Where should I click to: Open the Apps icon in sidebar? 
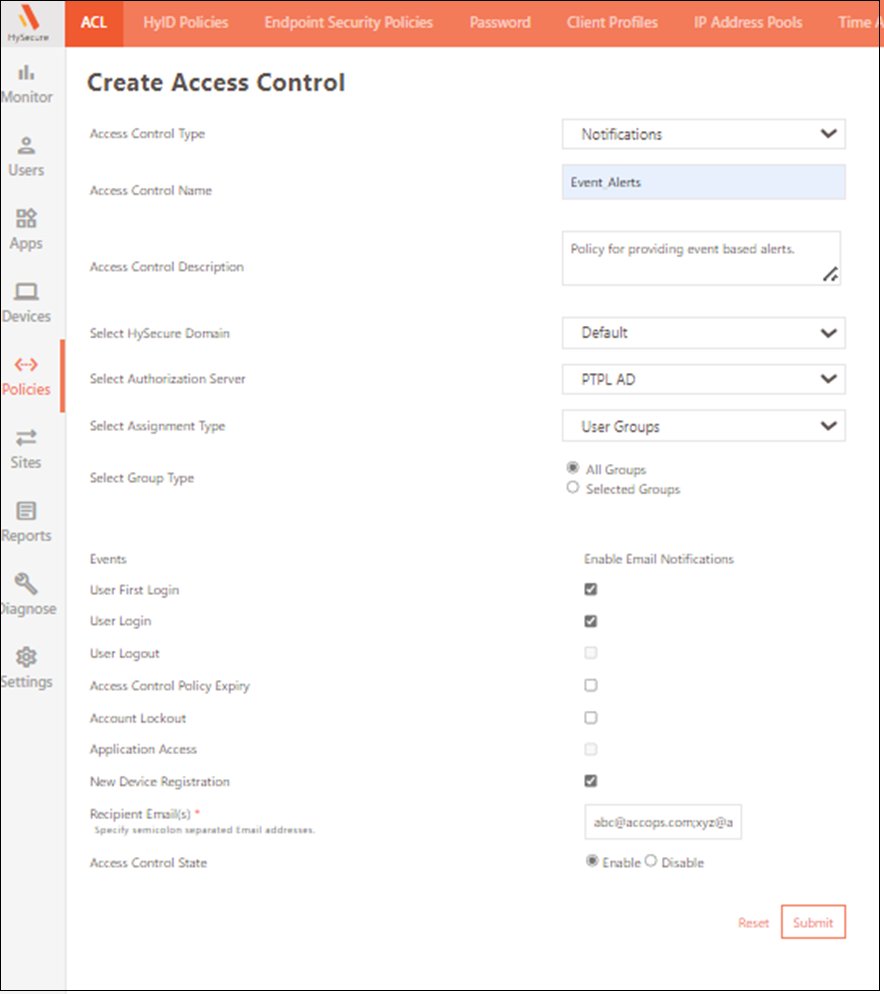(27, 219)
